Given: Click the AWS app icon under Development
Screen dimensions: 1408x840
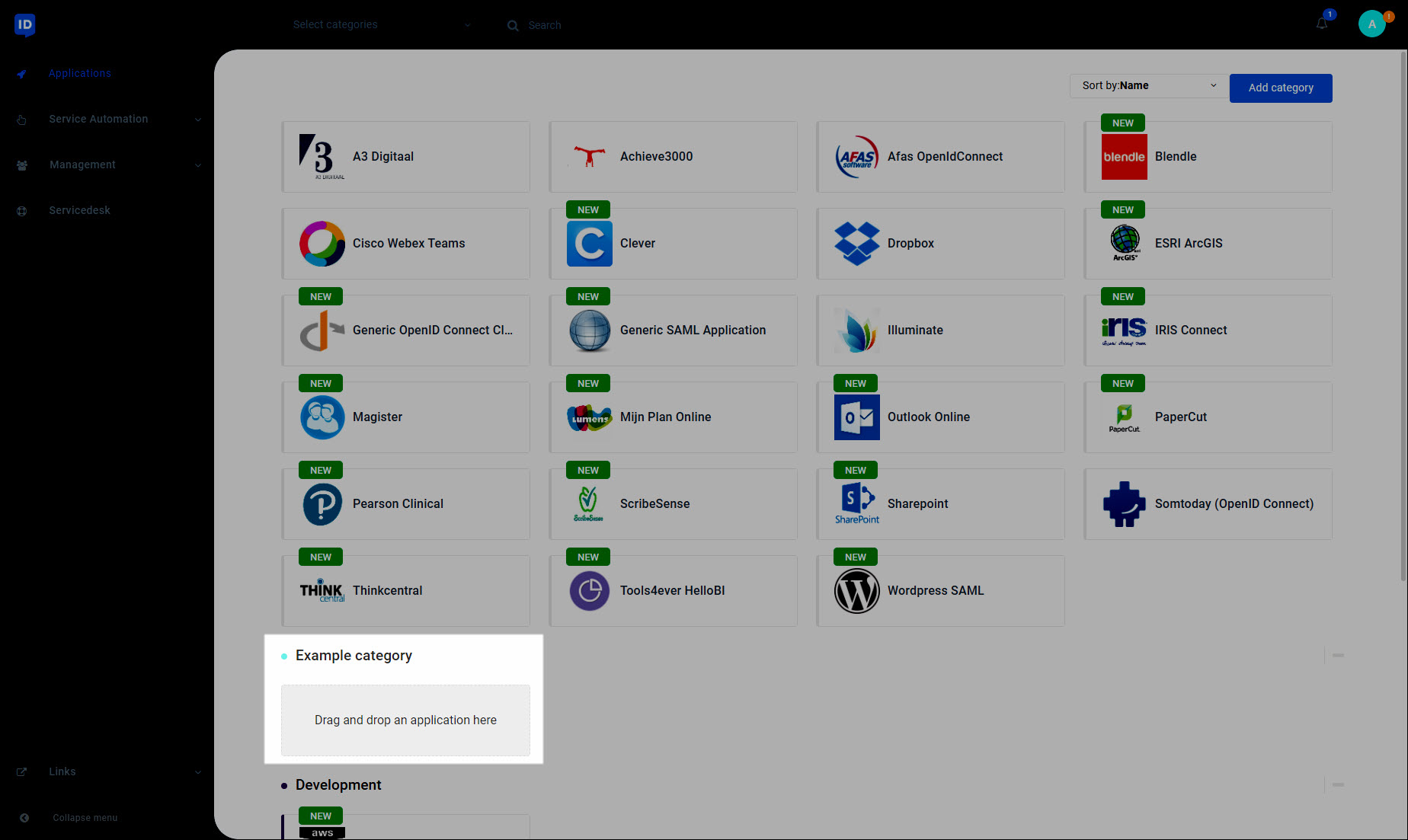Looking at the screenshot, I should click(x=322, y=832).
